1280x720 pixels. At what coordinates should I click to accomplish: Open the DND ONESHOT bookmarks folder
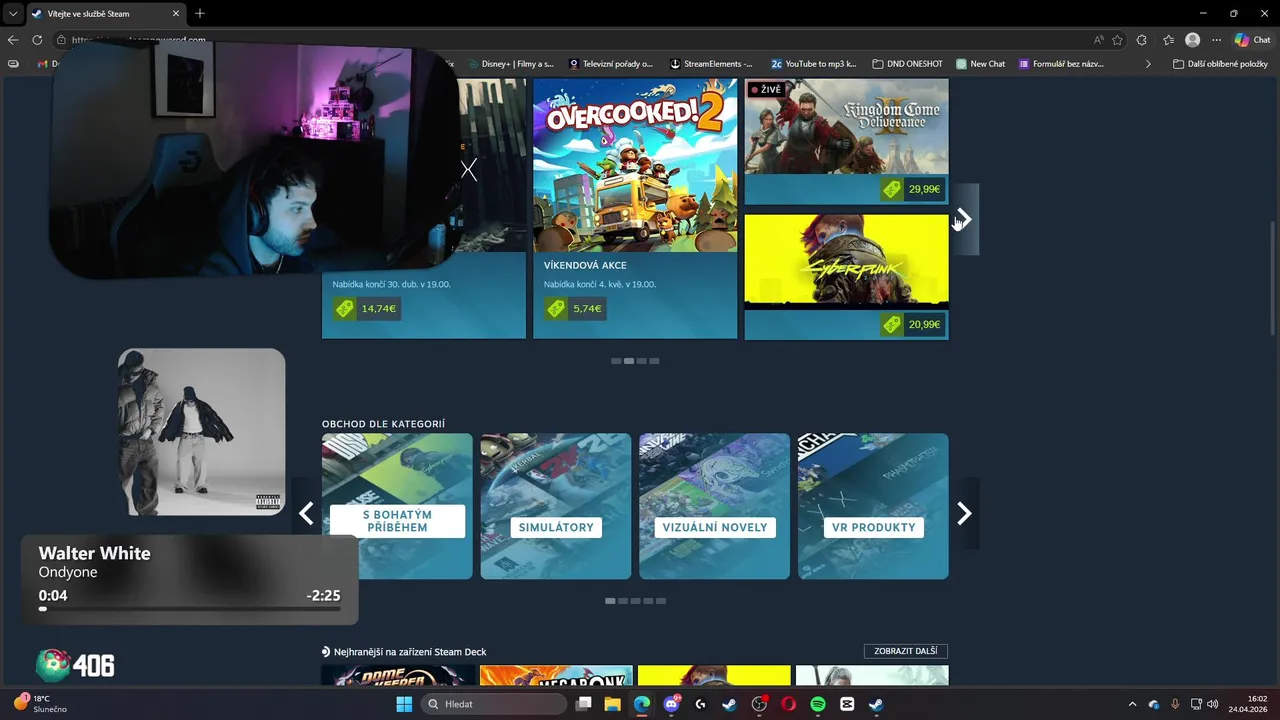[907, 64]
